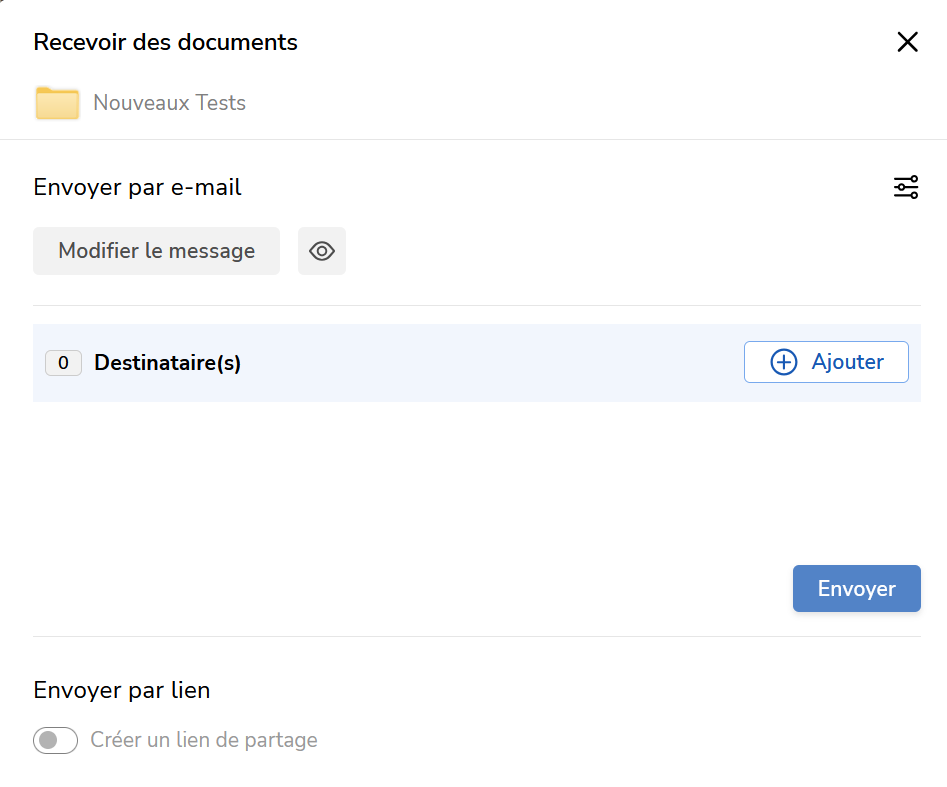The height and width of the screenshot is (787, 947).
Task: Click the Envoyer par e-mail heading
Action: (137, 188)
